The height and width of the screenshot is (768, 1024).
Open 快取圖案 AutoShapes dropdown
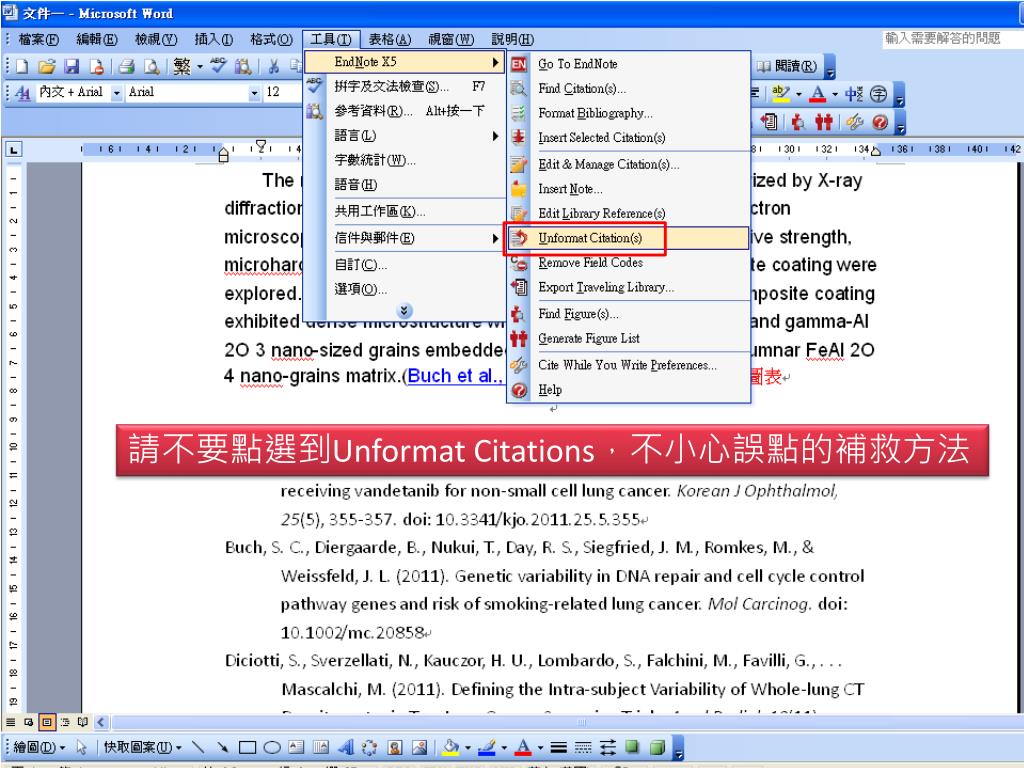(x=142, y=747)
